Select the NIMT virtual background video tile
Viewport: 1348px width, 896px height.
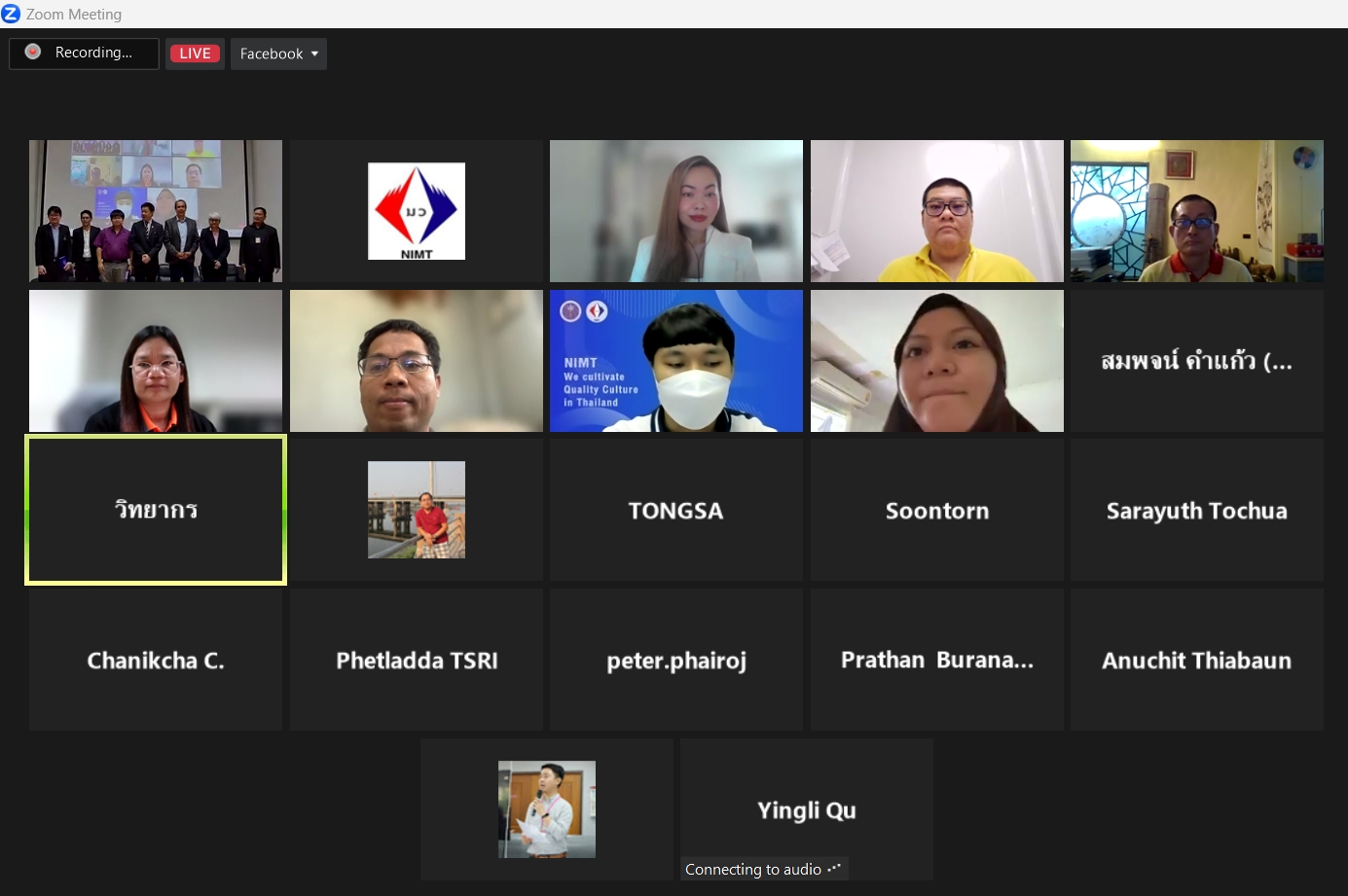click(x=676, y=361)
